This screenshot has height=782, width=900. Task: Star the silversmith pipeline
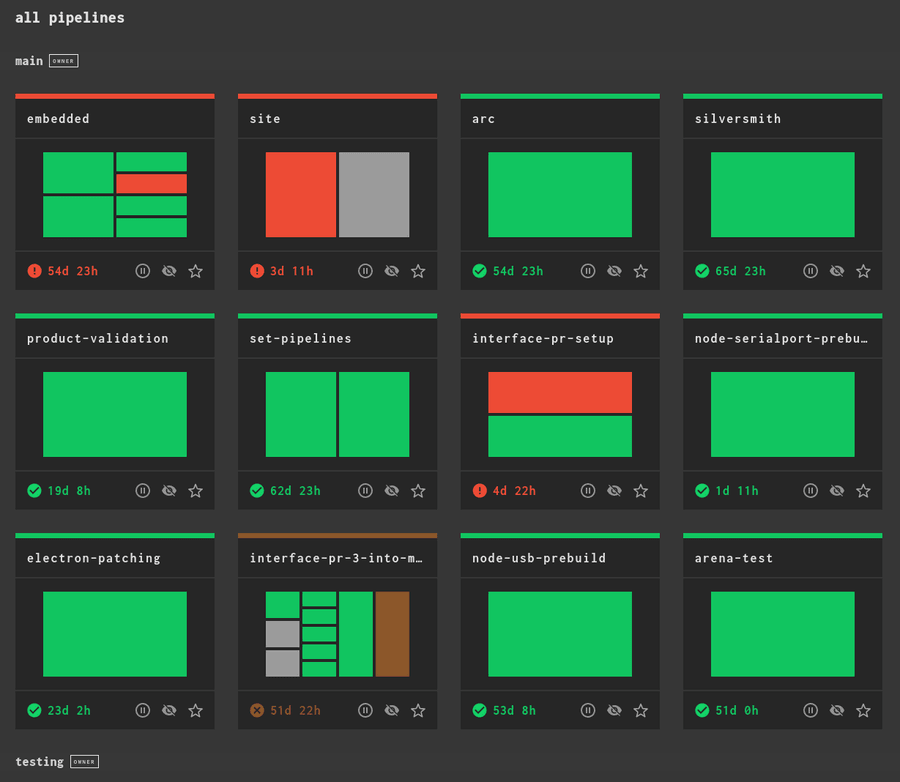863,270
